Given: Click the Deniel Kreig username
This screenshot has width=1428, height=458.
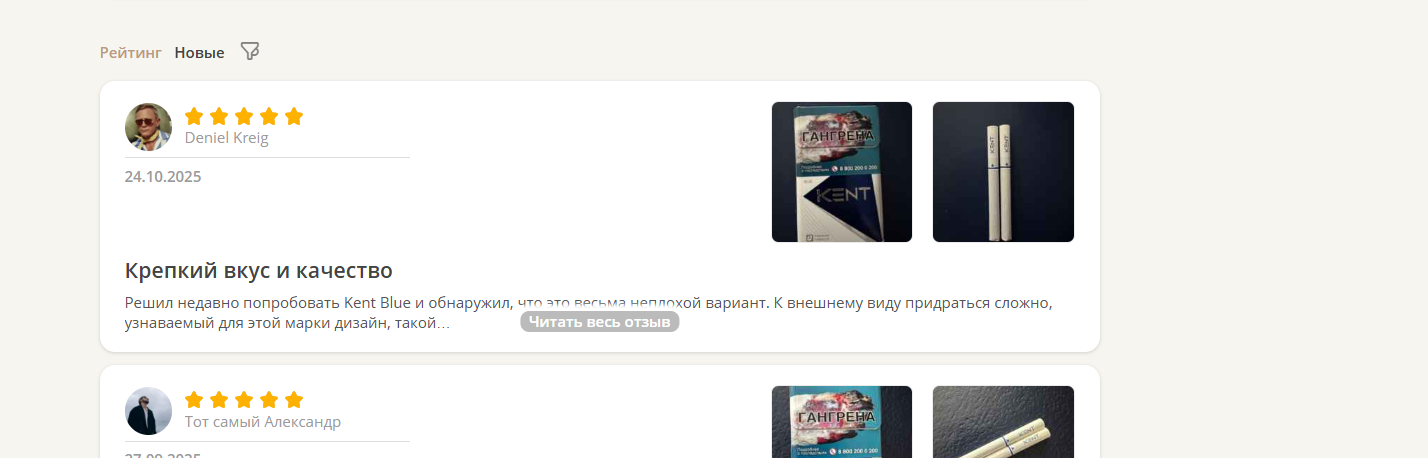Looking at the screenshot, I should click(227, 138).
